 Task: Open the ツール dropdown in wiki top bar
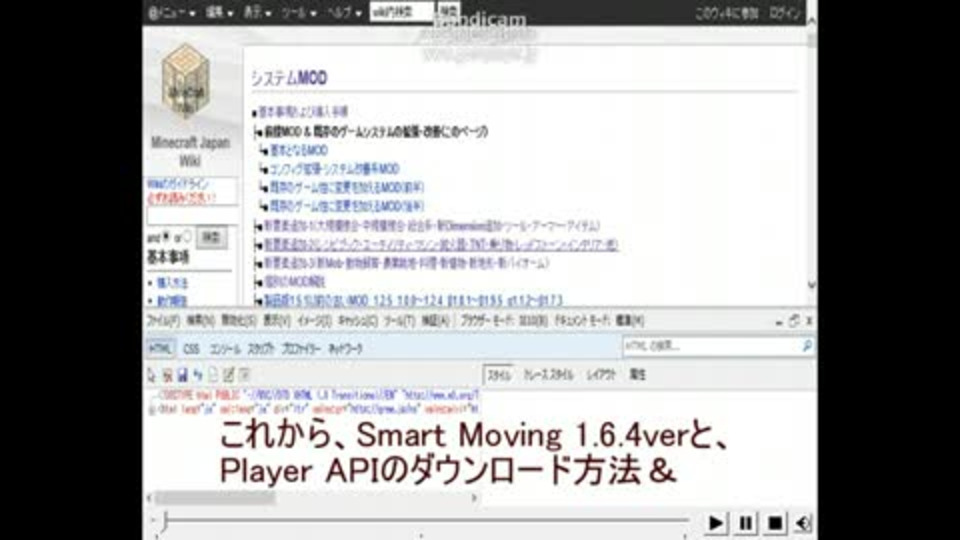[298, 12]
